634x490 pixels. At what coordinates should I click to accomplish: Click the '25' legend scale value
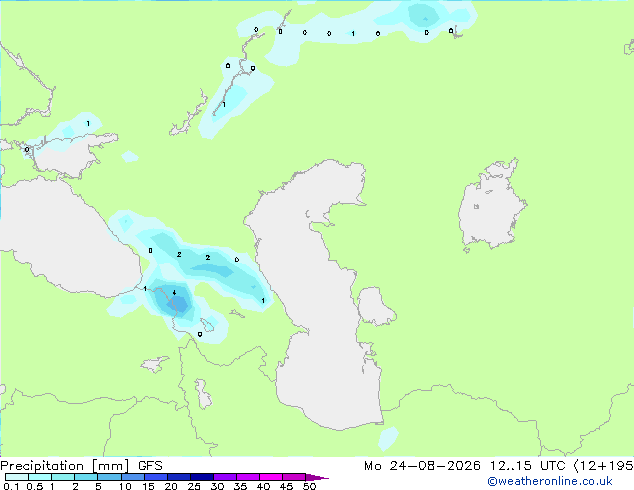coord(194,486)
